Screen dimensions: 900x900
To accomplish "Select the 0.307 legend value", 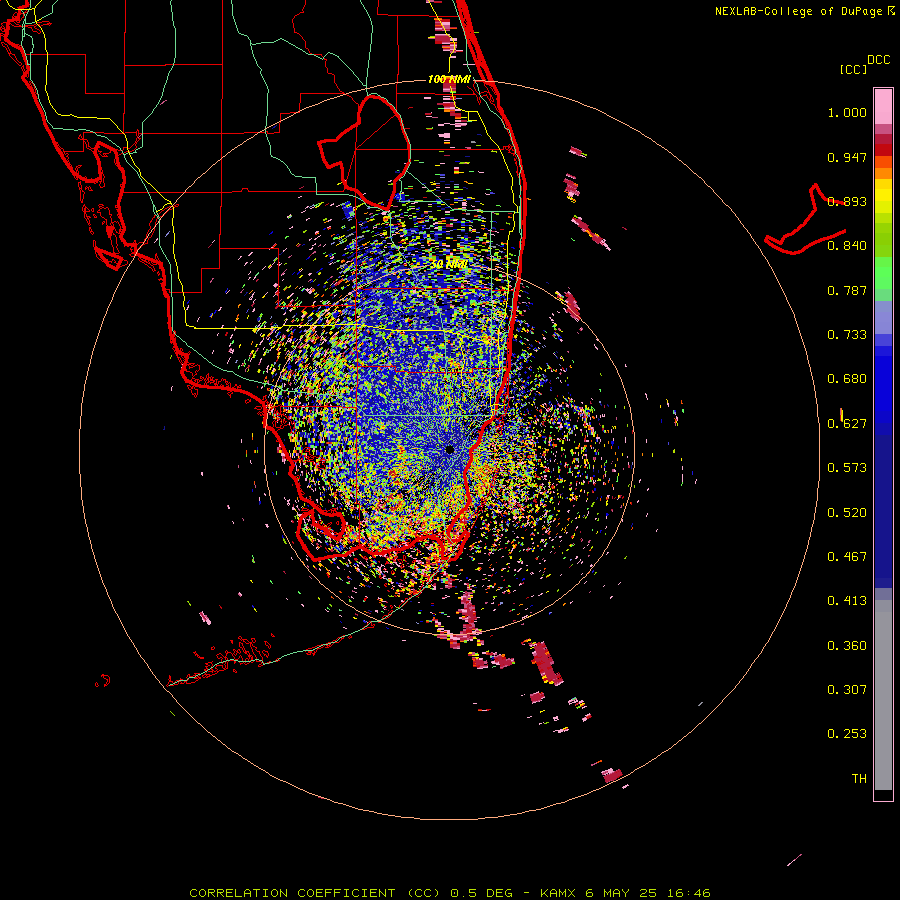I will pos(847,690).
